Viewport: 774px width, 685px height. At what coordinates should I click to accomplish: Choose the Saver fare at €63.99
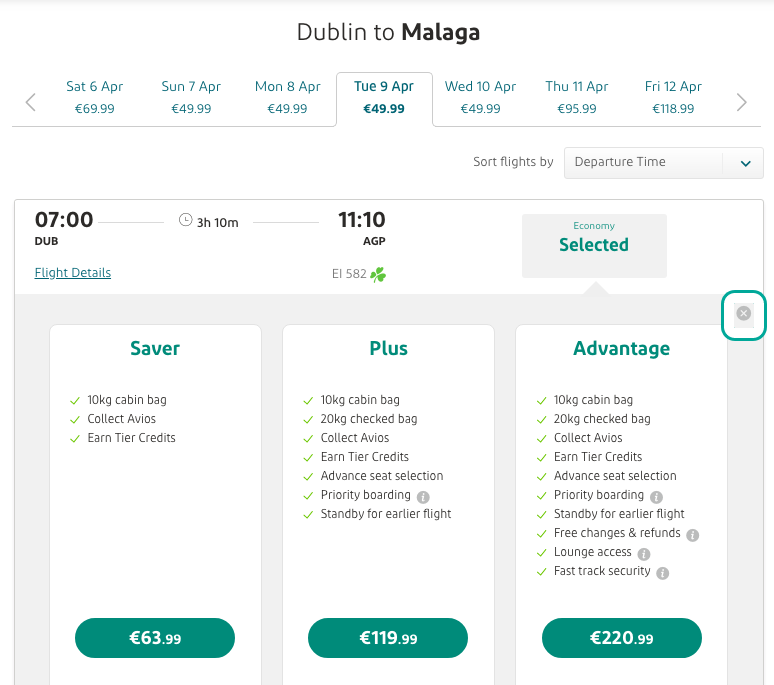click(155, 637)
